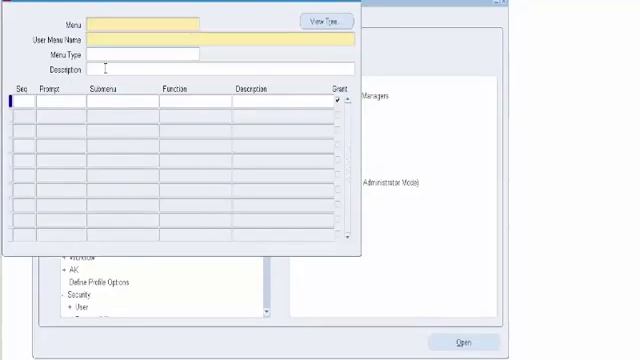
Task: Click the Prompt column header
Action: [x=49, y=89]
